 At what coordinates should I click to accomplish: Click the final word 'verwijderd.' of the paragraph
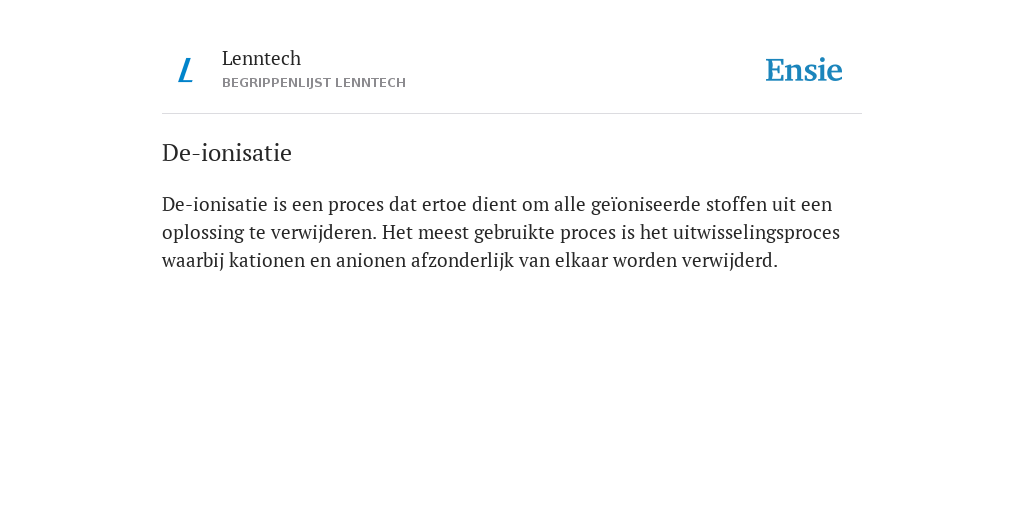[x=730, y=261]
